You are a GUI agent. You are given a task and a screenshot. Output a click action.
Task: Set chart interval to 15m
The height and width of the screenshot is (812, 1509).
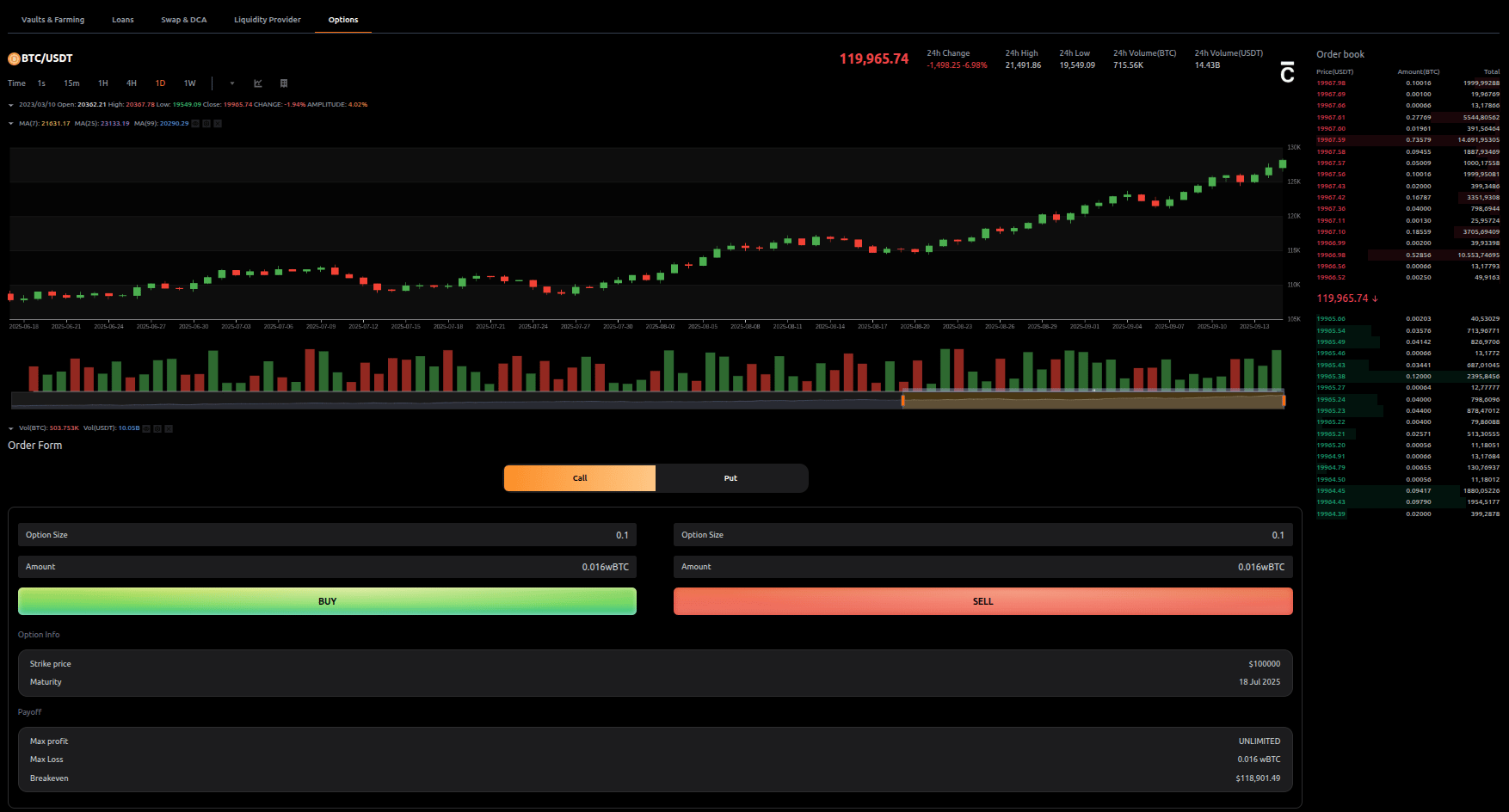click(71, 83)
